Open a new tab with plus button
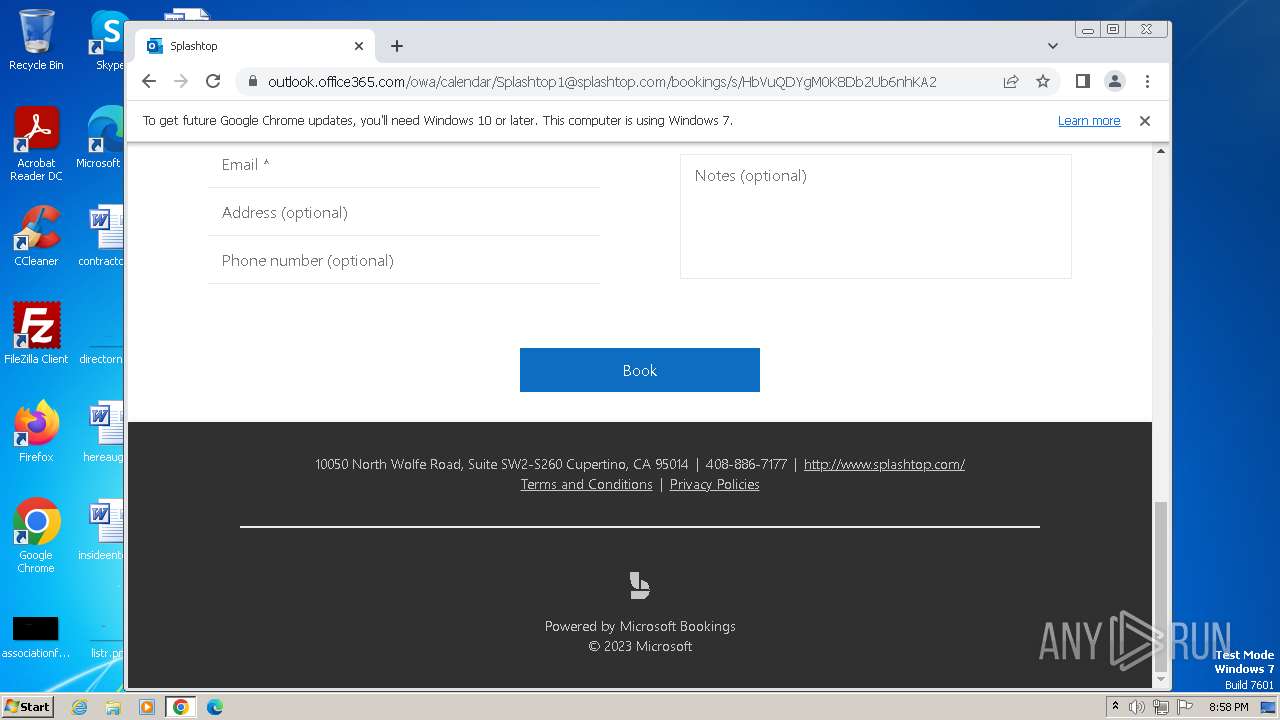The width and height of the screenshot is (1280, 720). (x=397, y=46)
